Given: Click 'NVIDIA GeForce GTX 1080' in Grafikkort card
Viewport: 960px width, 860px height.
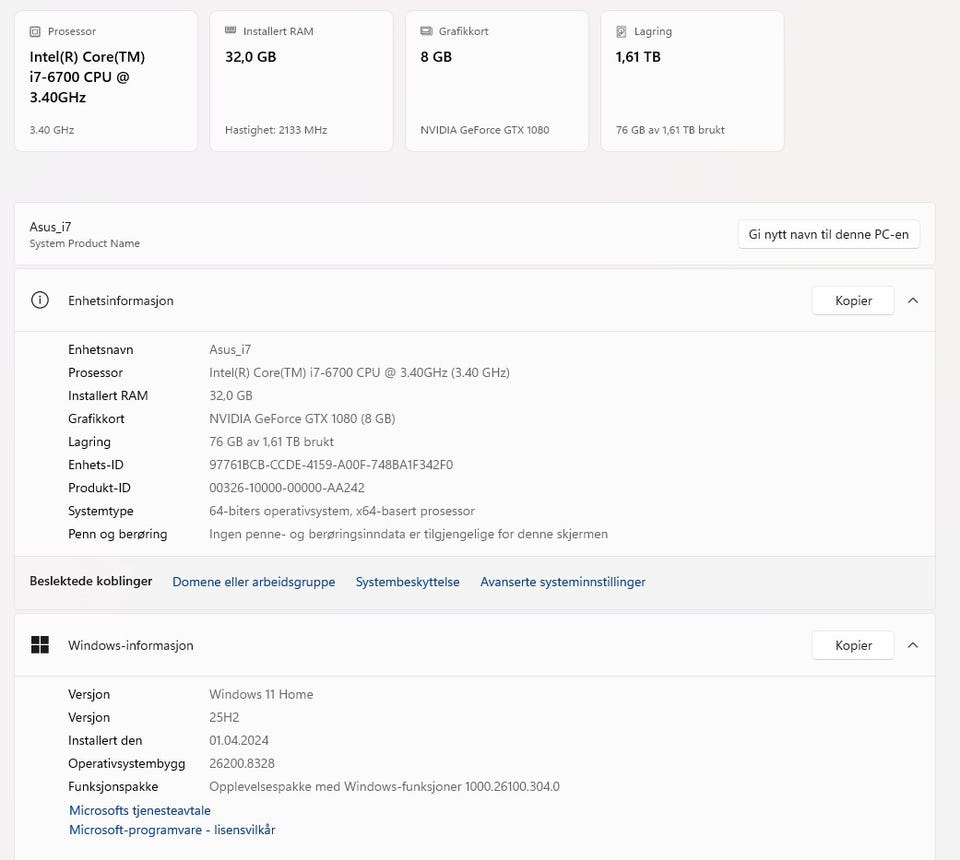Looking at the screenshot, I should pyautogui.click(x=485, y=130).
